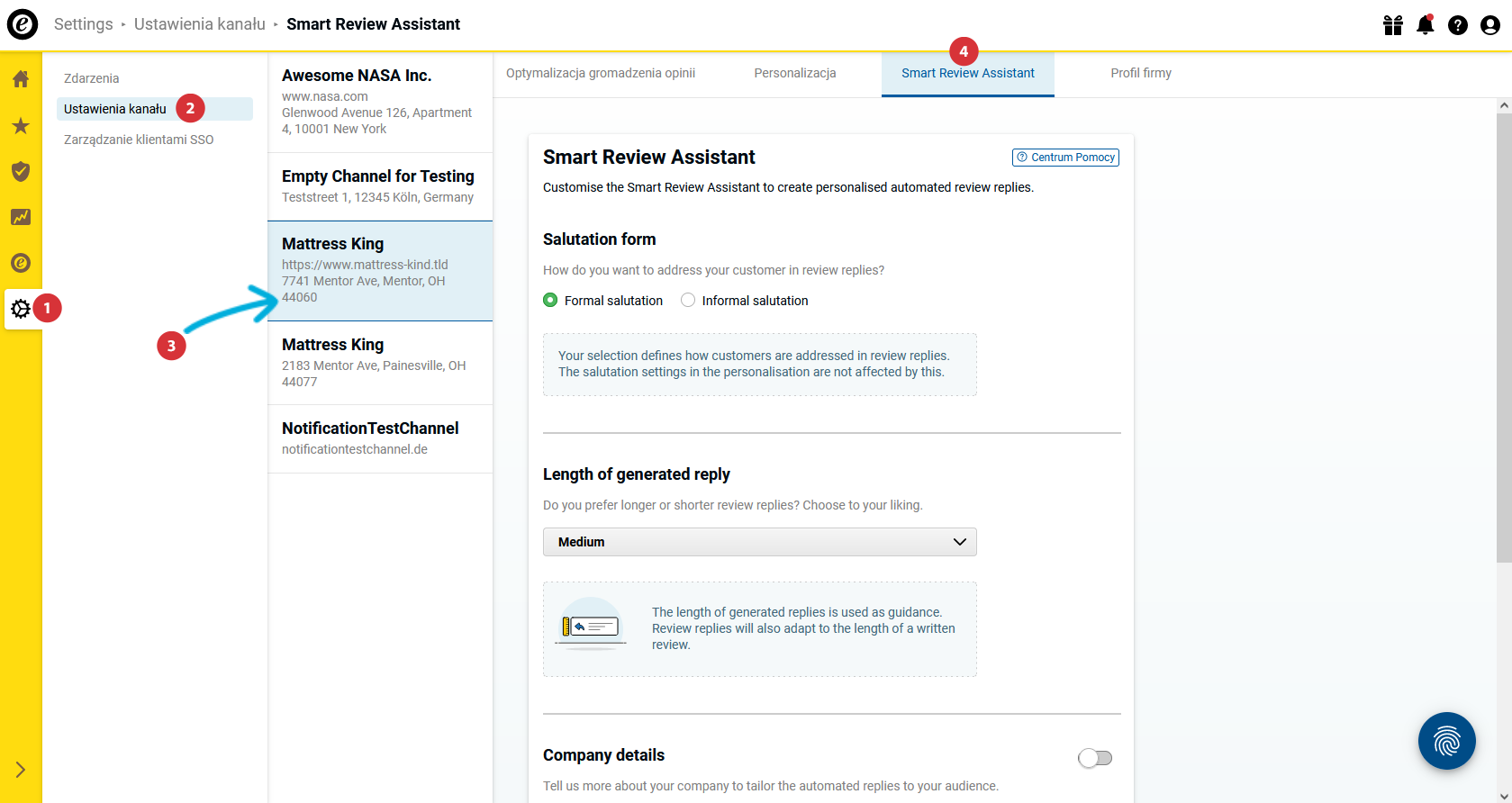Open the user account profile icon

pos(1490,25)
